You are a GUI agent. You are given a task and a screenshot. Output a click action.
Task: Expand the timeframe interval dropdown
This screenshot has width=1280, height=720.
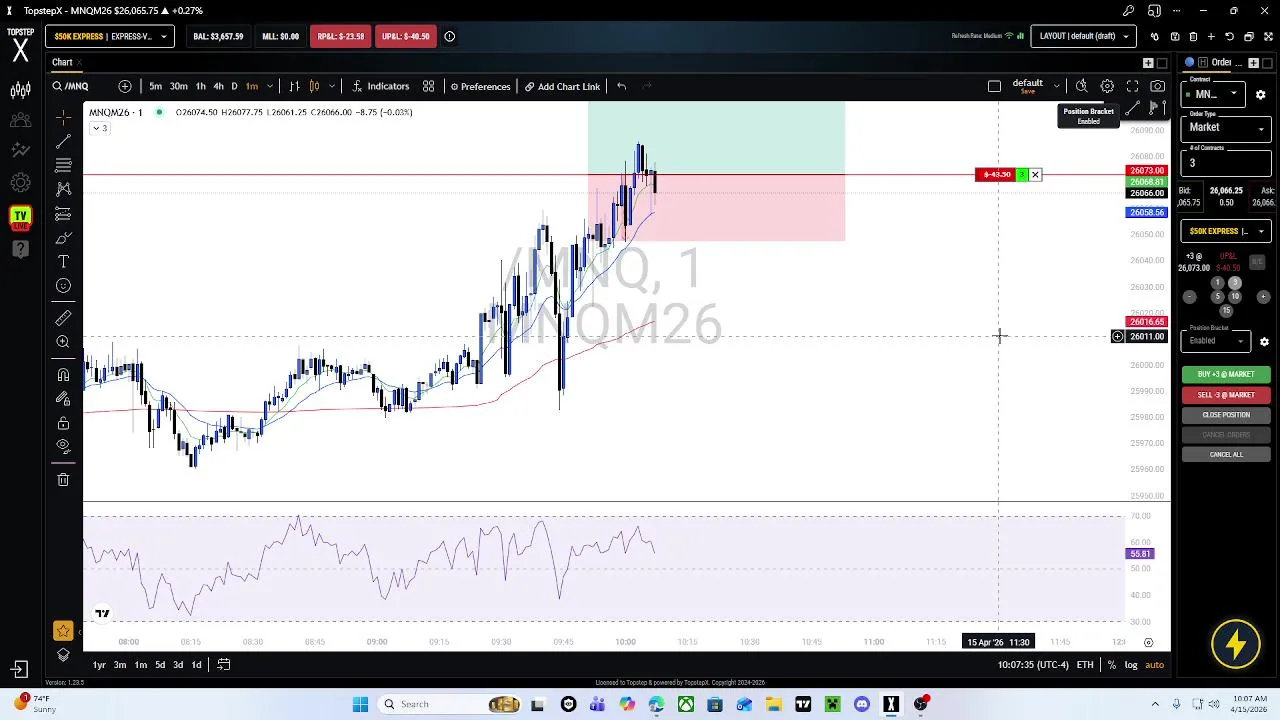[x=270, y=86]
